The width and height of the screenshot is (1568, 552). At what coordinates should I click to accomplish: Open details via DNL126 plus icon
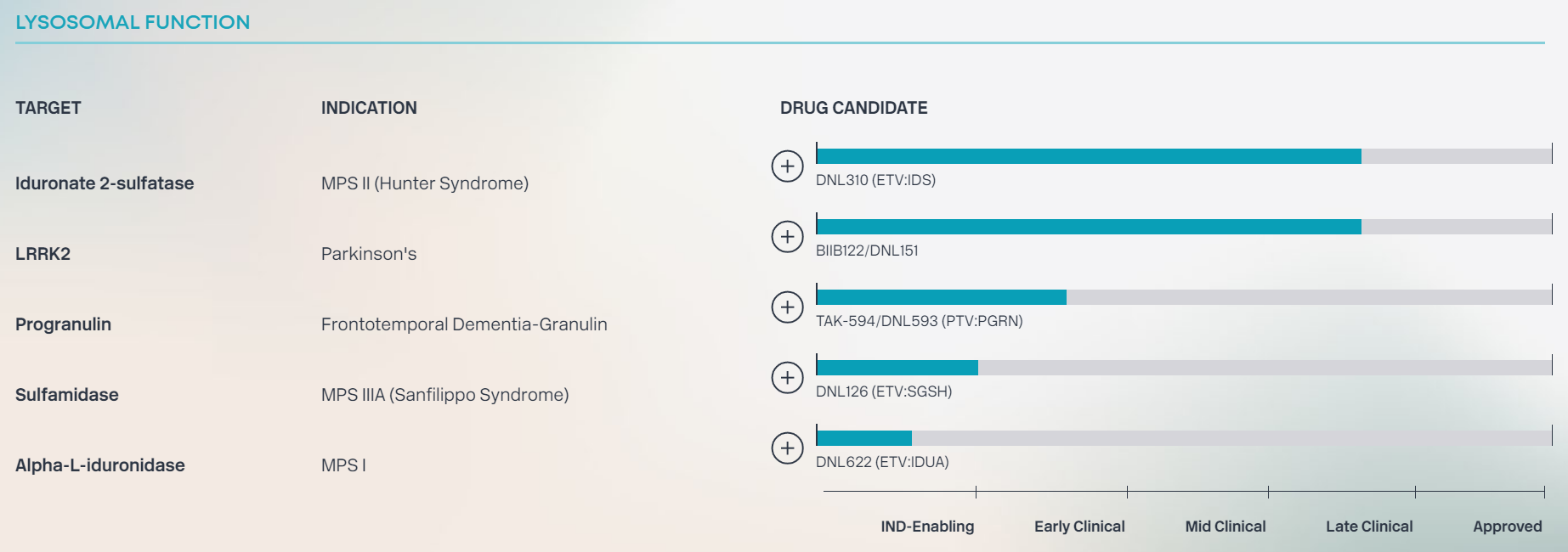pos(787,377)
